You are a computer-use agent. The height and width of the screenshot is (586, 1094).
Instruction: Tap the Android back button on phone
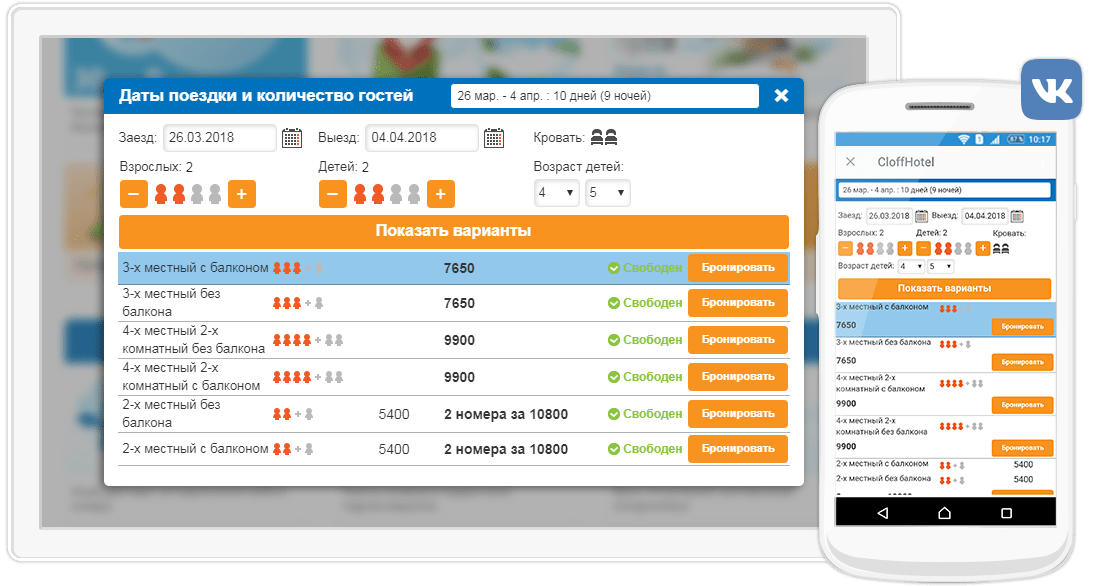tap(882, 512)
